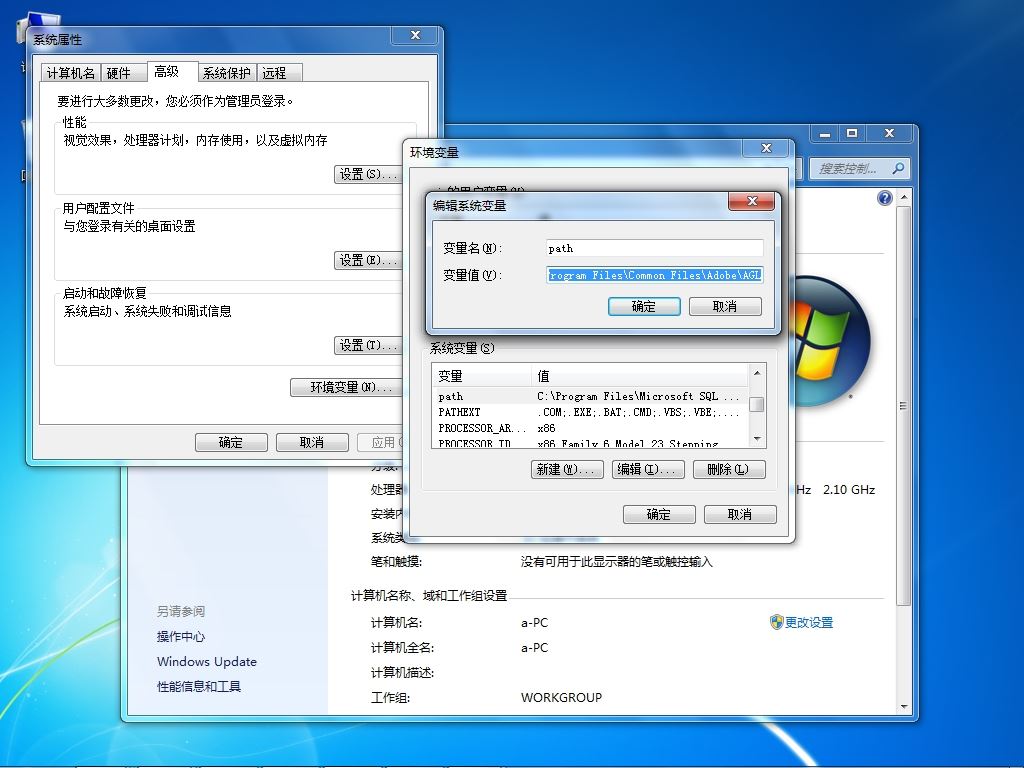Click 设置(S) button under 性能
Viewport: 1024px width, 768px height.
point(368,174)
